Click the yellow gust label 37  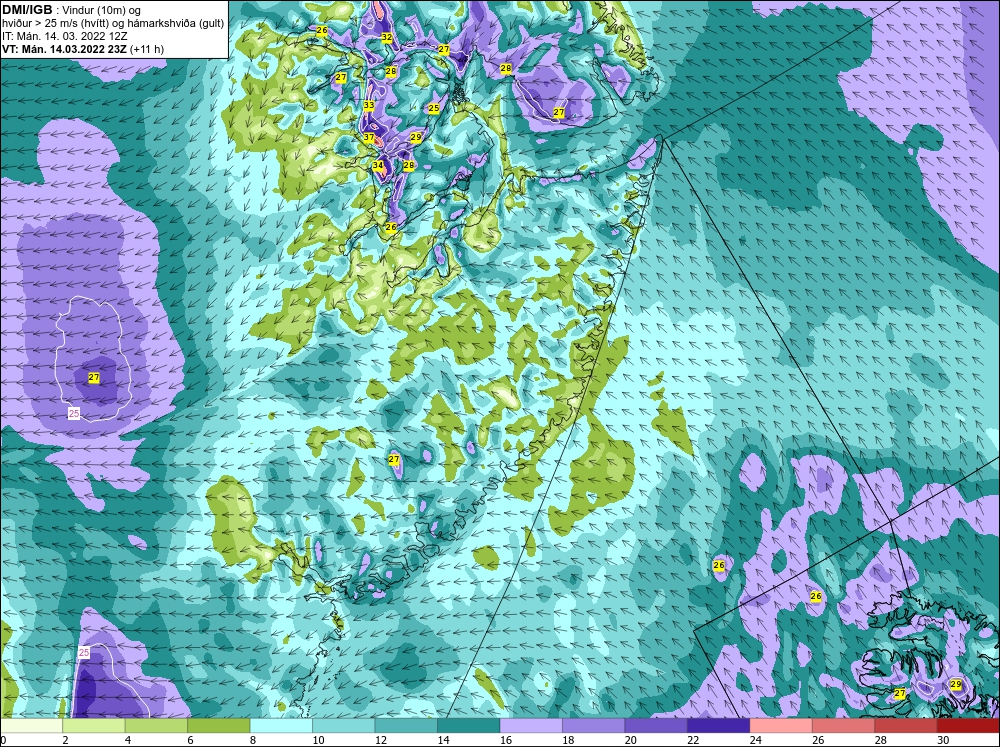(x=369, y=137)
